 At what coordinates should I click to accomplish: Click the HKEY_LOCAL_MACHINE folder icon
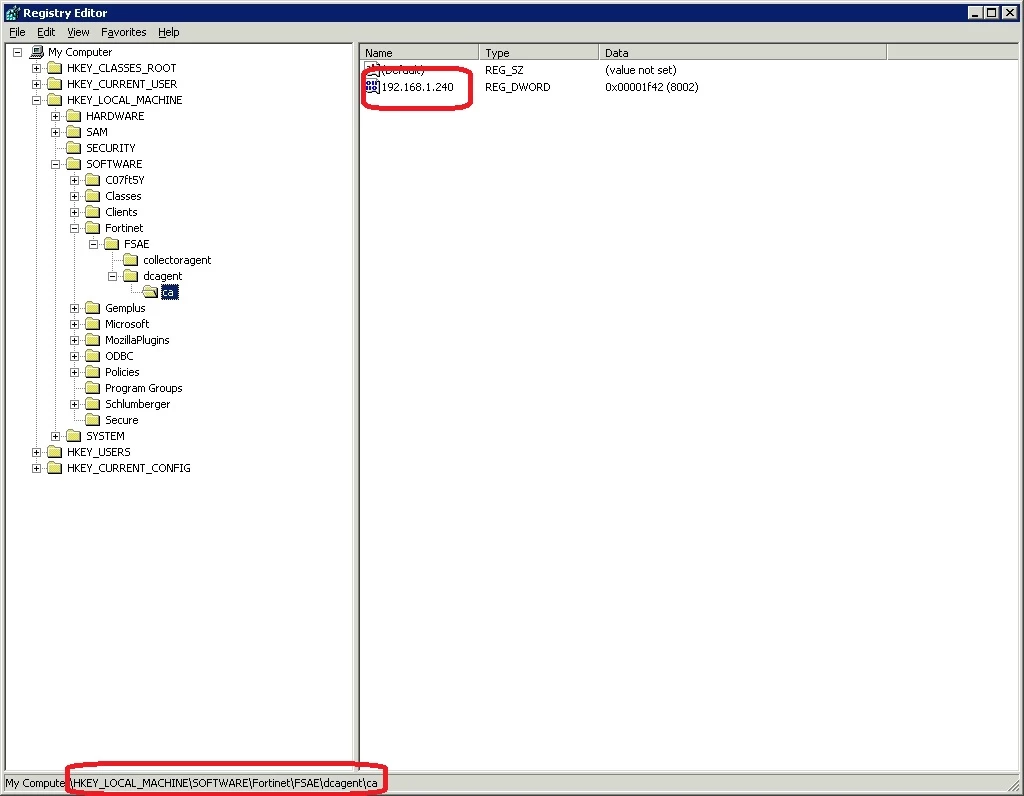[x=55, y=100]
